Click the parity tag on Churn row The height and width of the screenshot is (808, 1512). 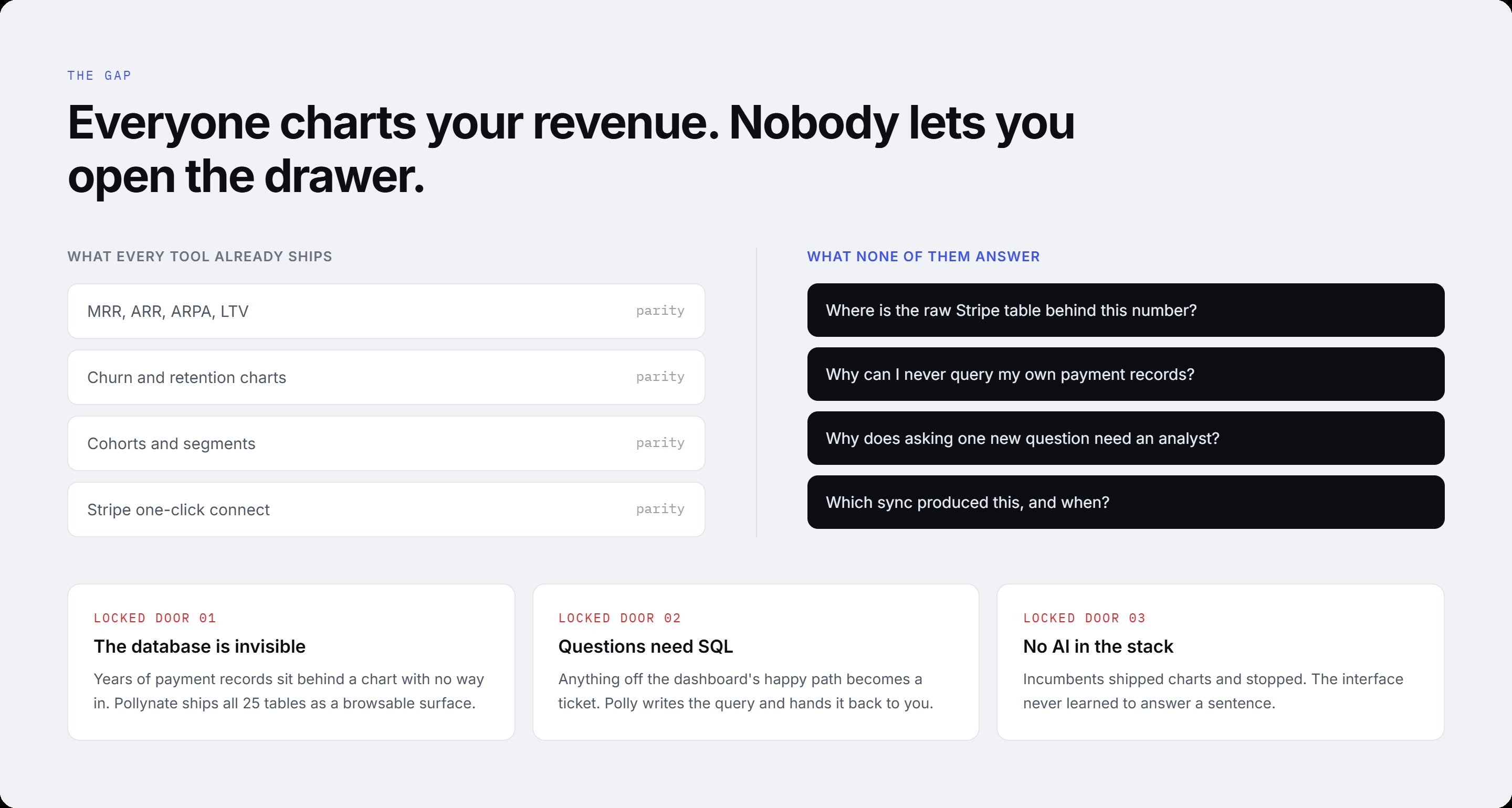[x=660, y=377]
